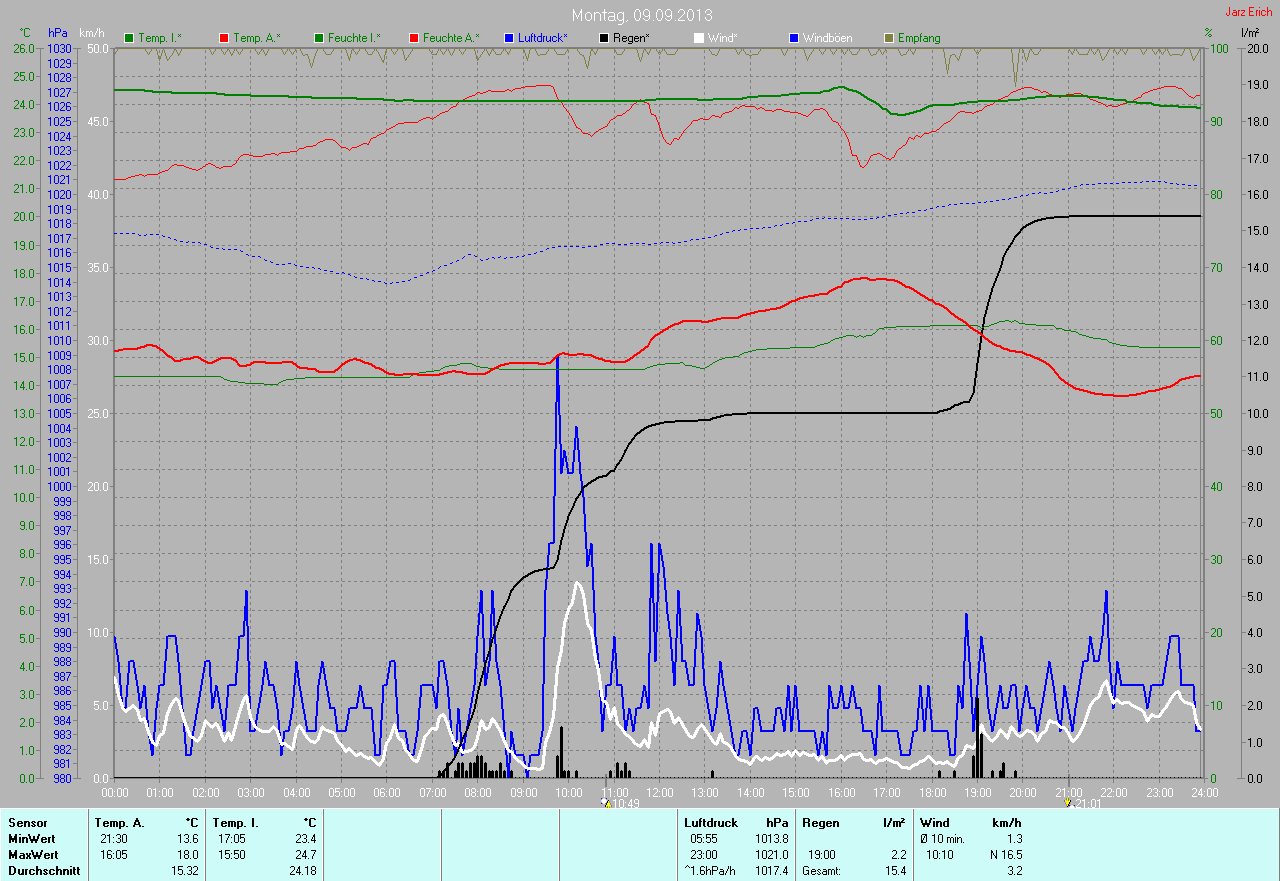Click the red Feuchte A. legend square
This screenshot has width=1280, height=881.
tap(414, 38)
